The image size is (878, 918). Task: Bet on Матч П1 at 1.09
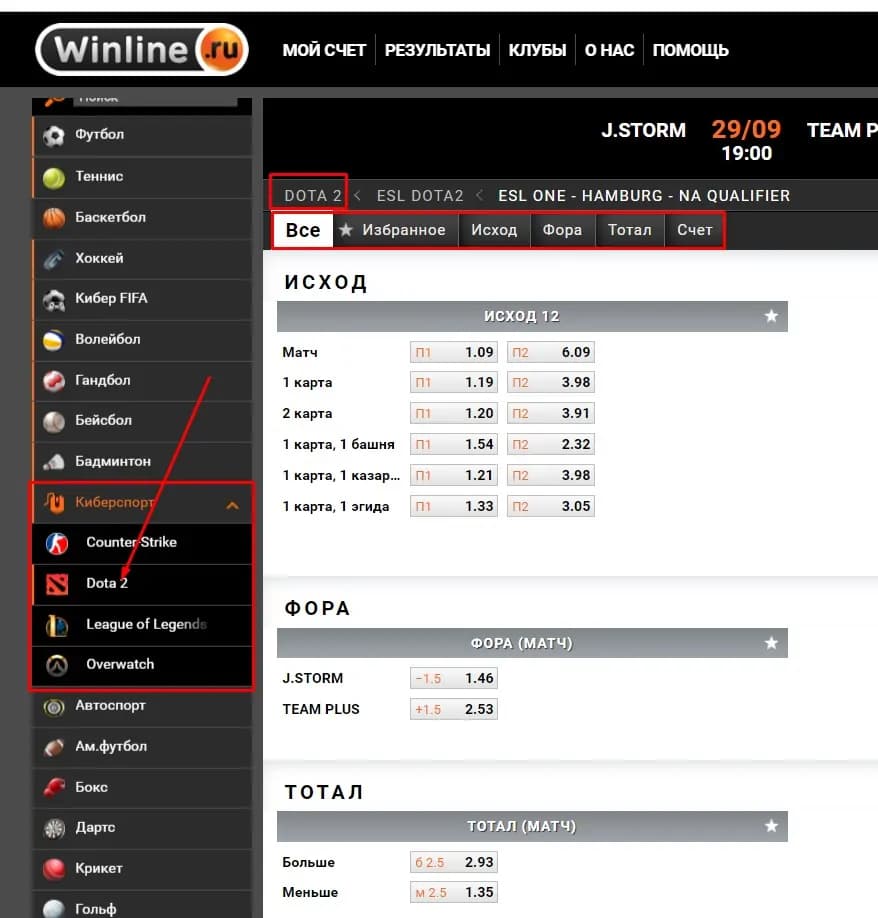click(454, 352)
